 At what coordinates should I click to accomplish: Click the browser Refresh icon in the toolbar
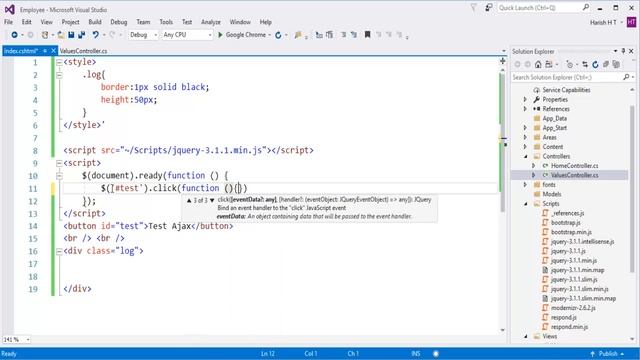point(278,35)
